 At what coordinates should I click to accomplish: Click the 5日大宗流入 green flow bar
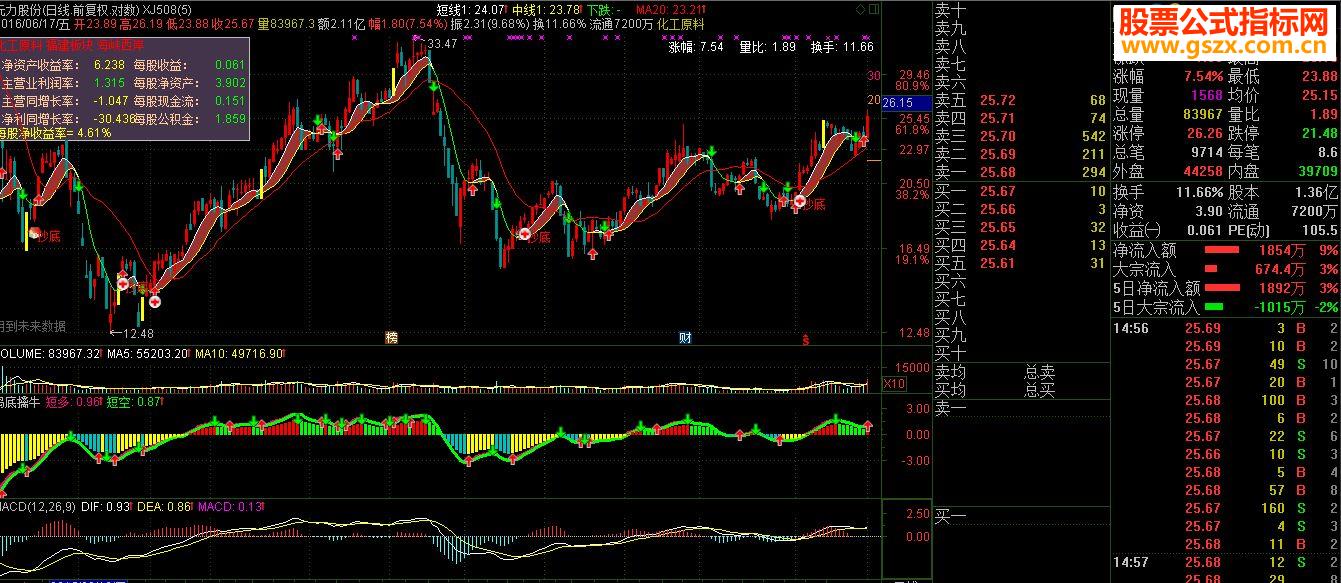[x=1213, y=307]
